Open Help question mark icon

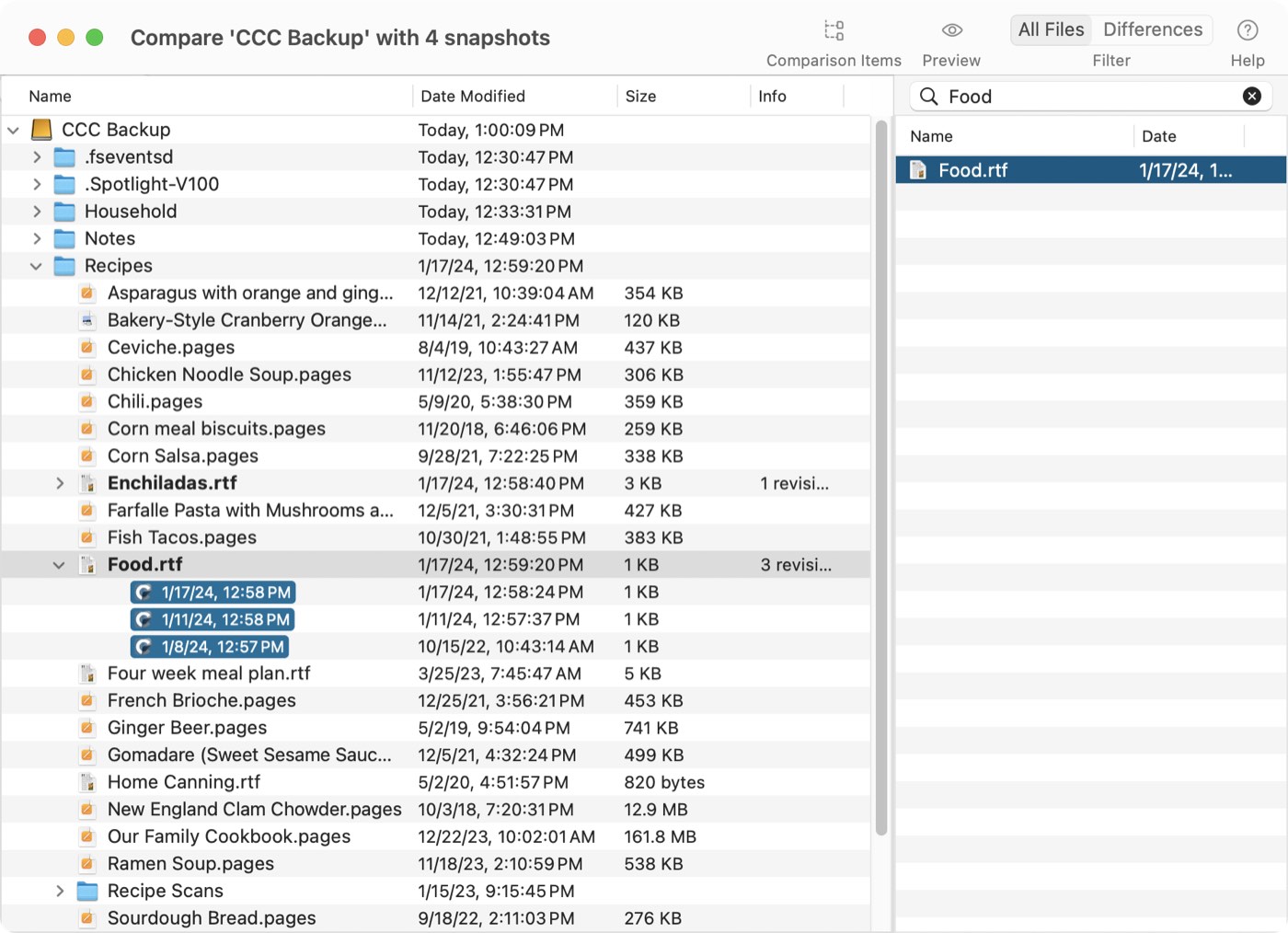pyautogui.click(x=1248, y=30)
